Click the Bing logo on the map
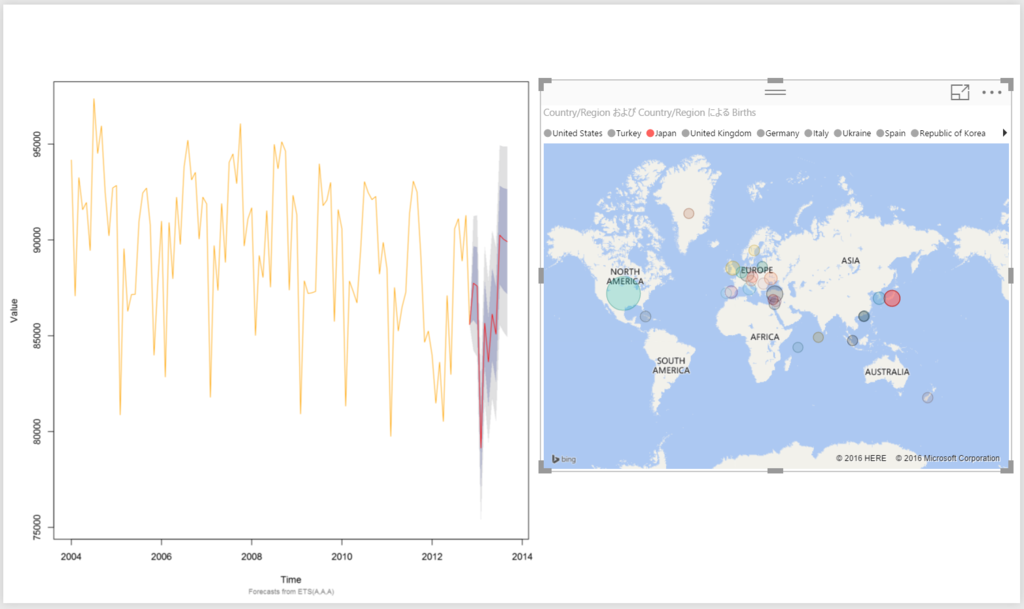Viewport: 1024px width, 609px height. (x=564, y=459)
